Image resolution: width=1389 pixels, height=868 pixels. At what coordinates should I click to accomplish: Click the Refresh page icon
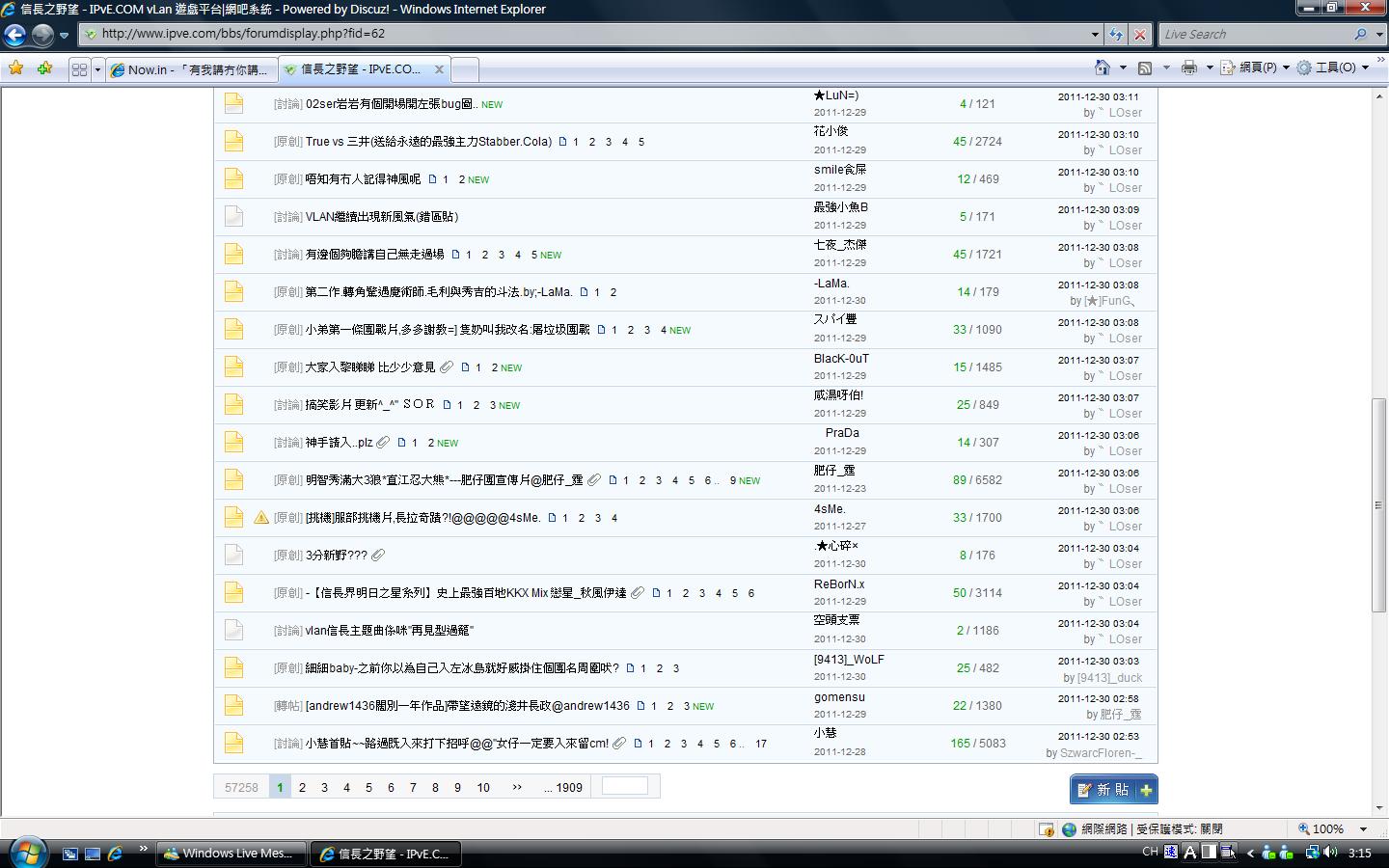[1116, 34]
